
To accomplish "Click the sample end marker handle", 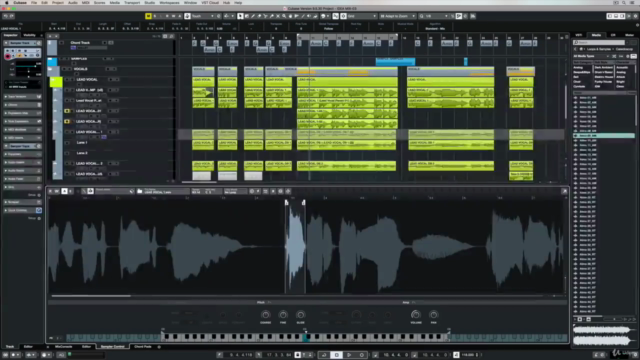I will pyautogui.click(x=303, y=202).
